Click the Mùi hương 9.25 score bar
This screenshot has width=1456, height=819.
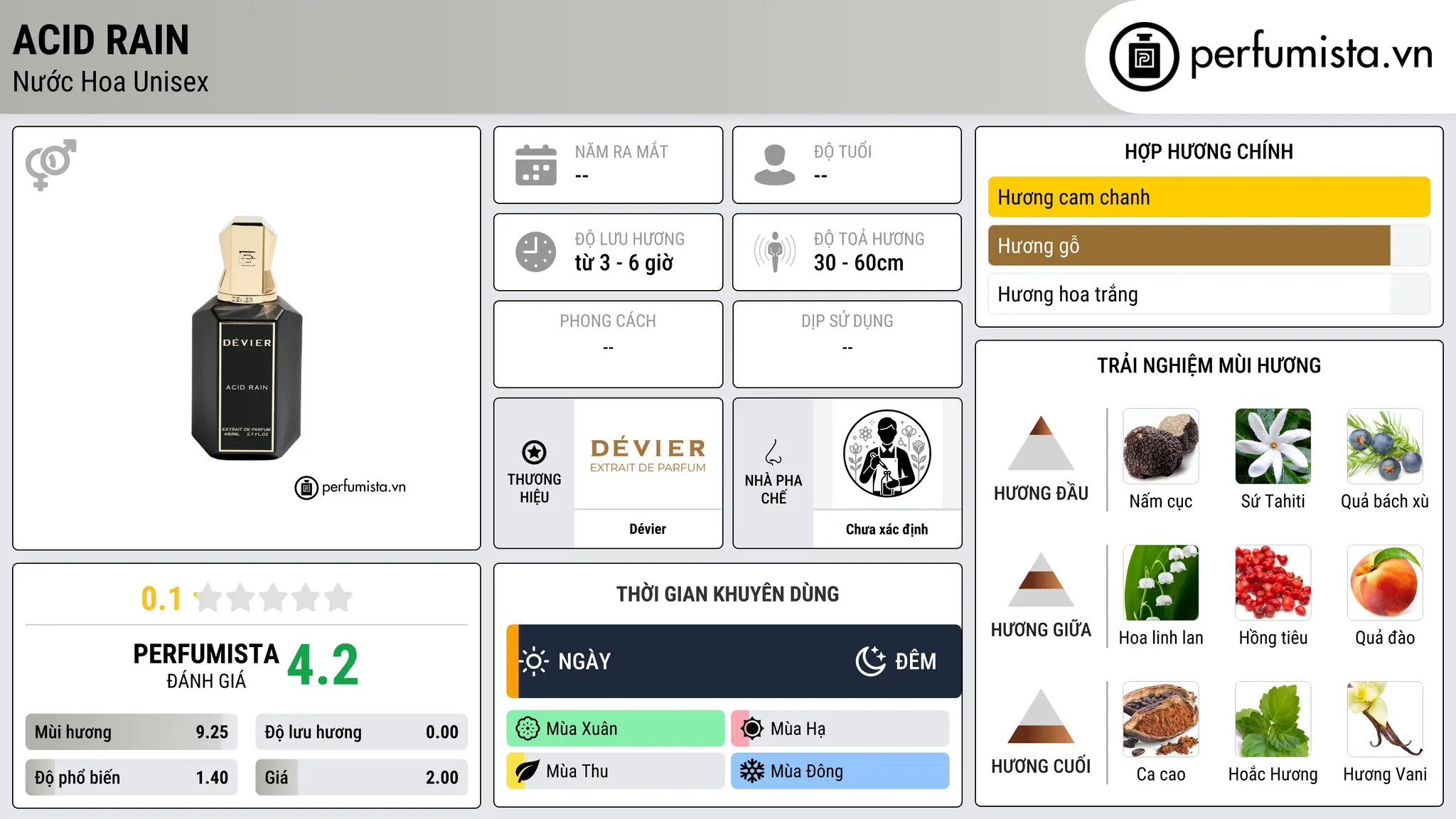coord(132,732)
